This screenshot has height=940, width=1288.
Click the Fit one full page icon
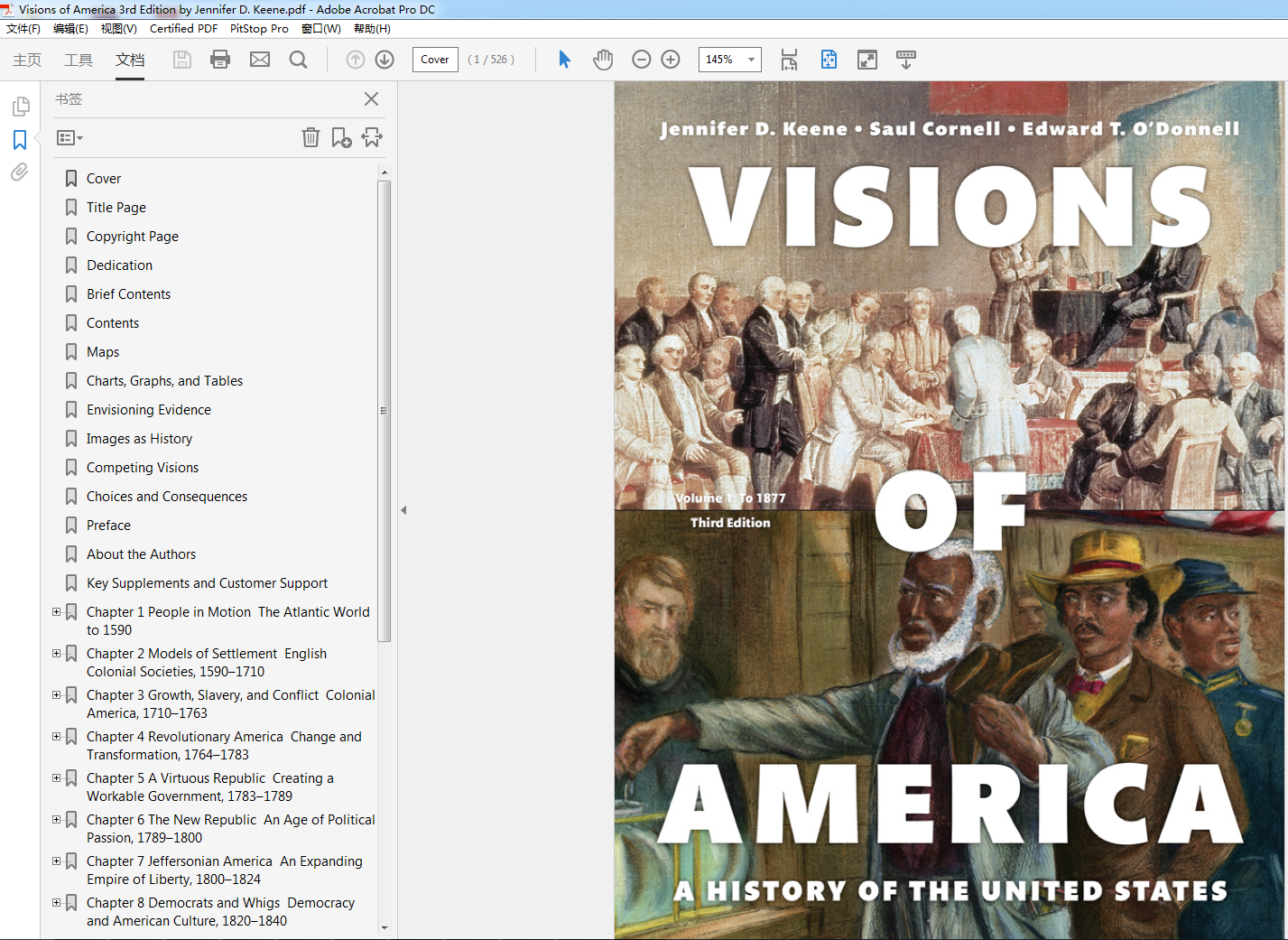point(829,60)
